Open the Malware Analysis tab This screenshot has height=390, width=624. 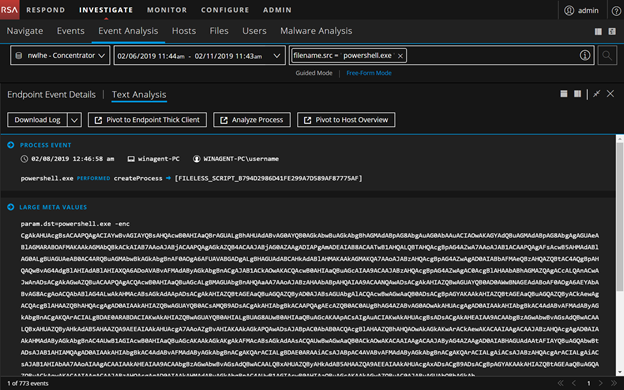click(x=316, y=31)
